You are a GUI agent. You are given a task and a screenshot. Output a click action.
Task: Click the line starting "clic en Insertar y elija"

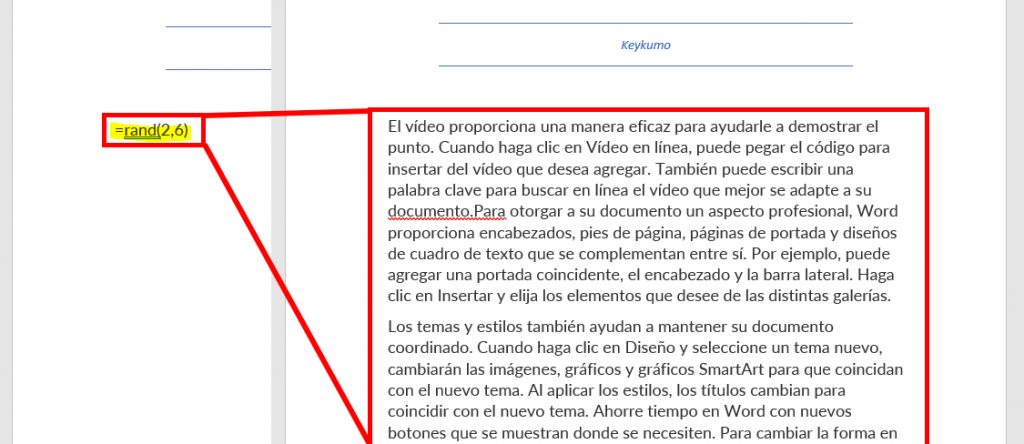[639, 296]
